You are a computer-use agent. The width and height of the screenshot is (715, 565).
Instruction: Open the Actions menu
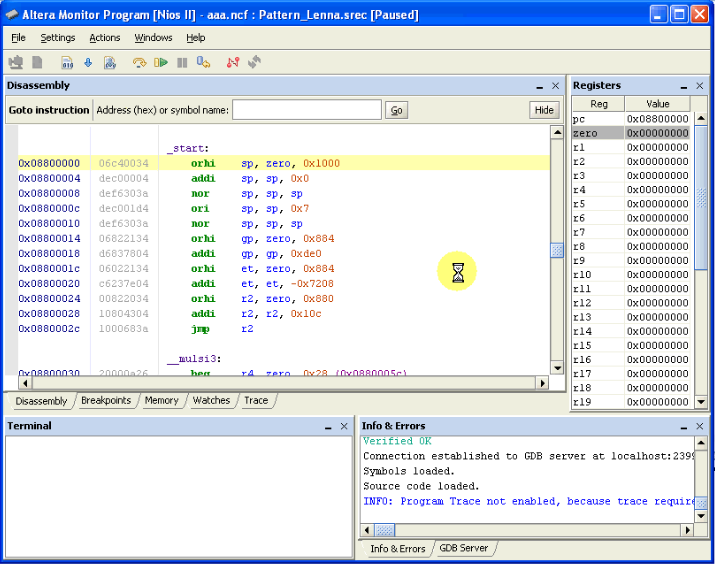click(104, 38)
